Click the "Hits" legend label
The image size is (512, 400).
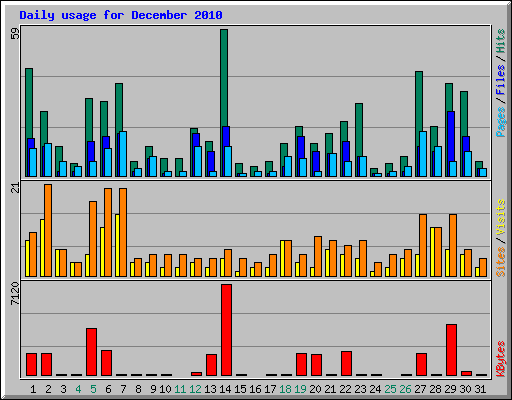[x=500, y=41]
